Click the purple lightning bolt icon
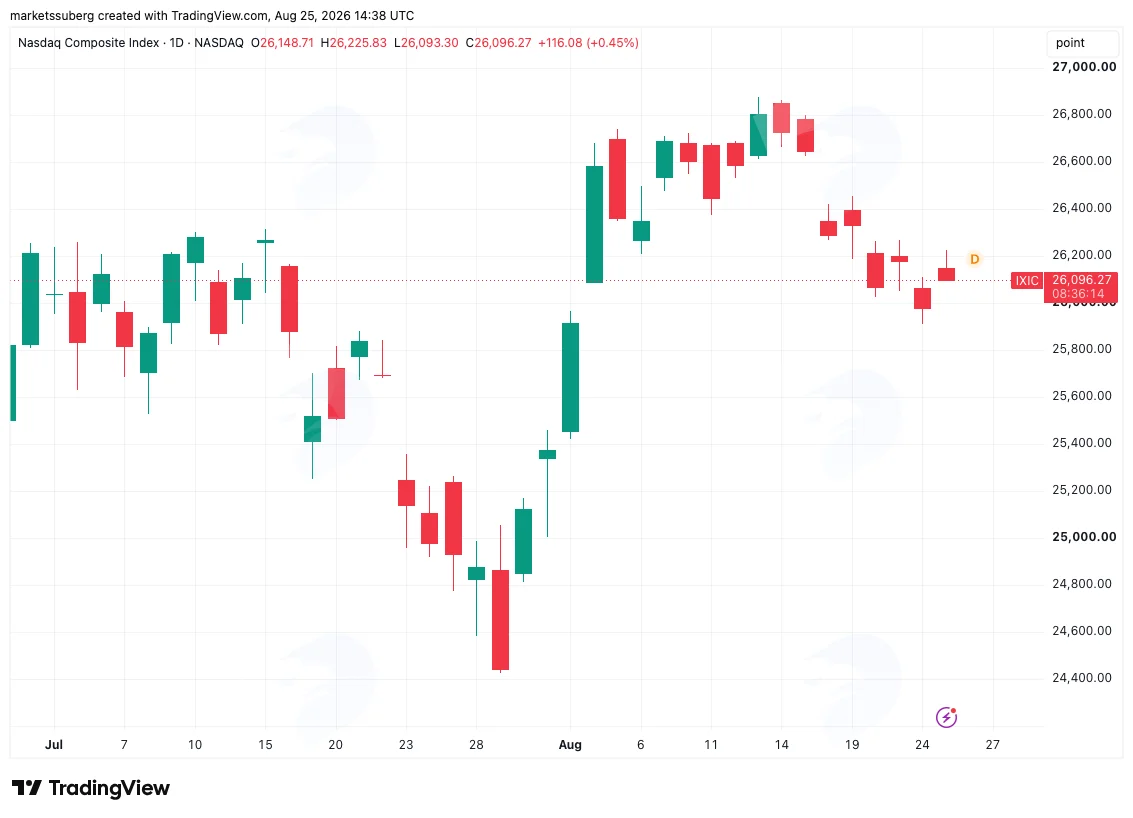The image size is (1133, 818). [x=946, y=717]
